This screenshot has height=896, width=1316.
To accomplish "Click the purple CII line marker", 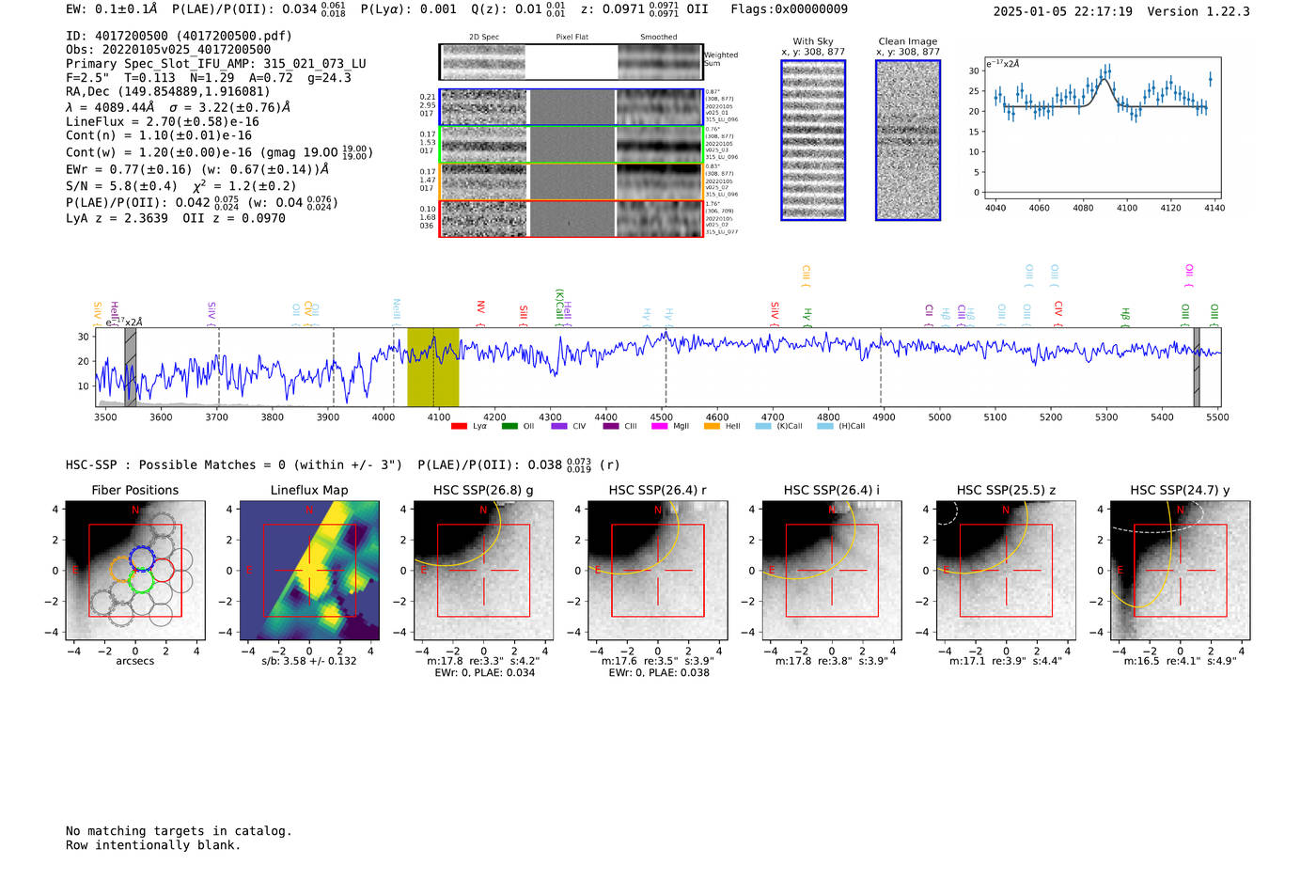I will pyautogui.click(x=929, y=315).
